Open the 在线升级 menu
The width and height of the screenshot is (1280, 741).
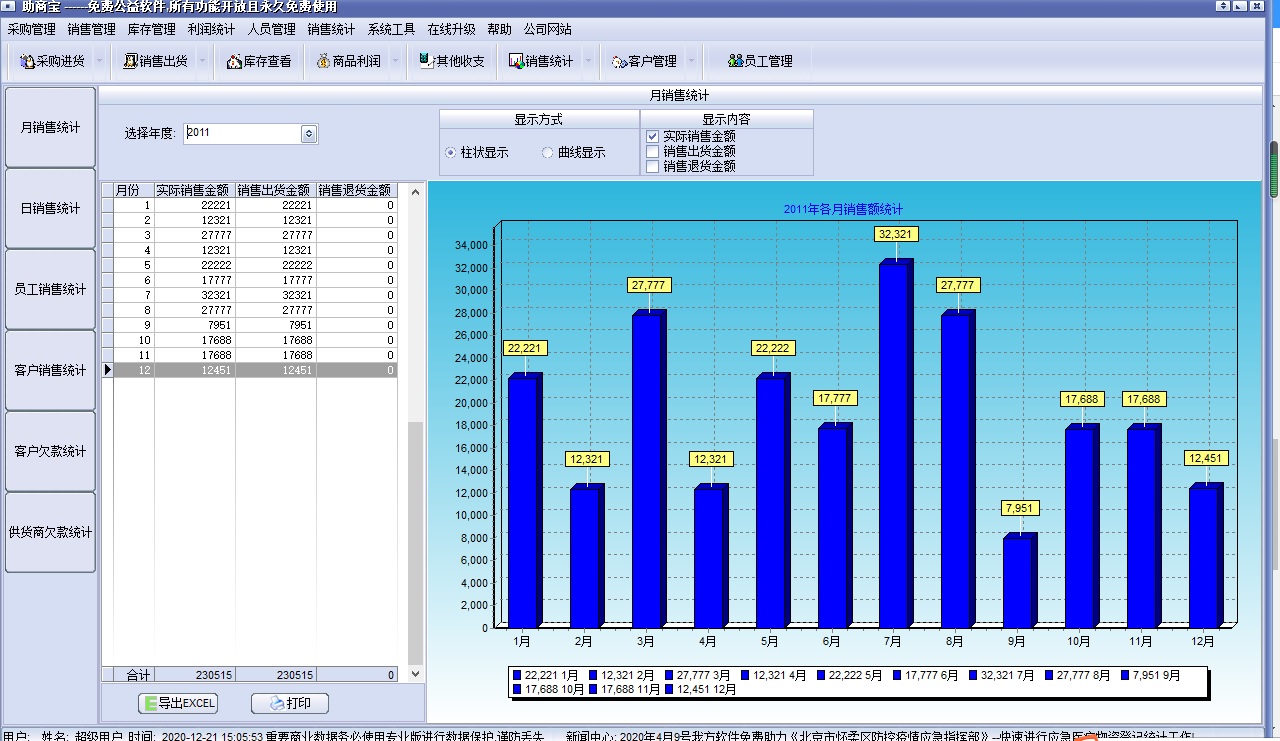pos(452,29)
